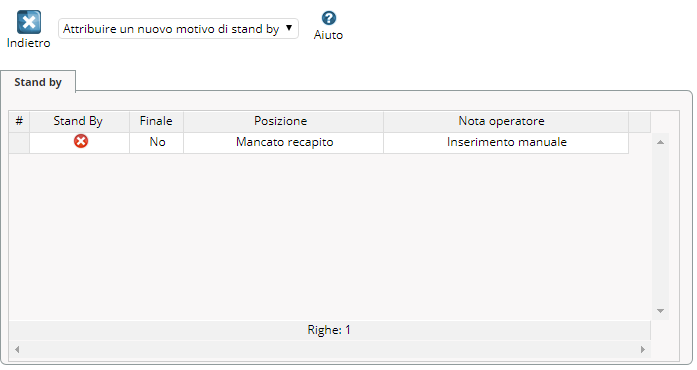Viewport: 697px width, 370px height.
Task: Click the Righe: 1 footer row count
Action: [x=329, y=330]
